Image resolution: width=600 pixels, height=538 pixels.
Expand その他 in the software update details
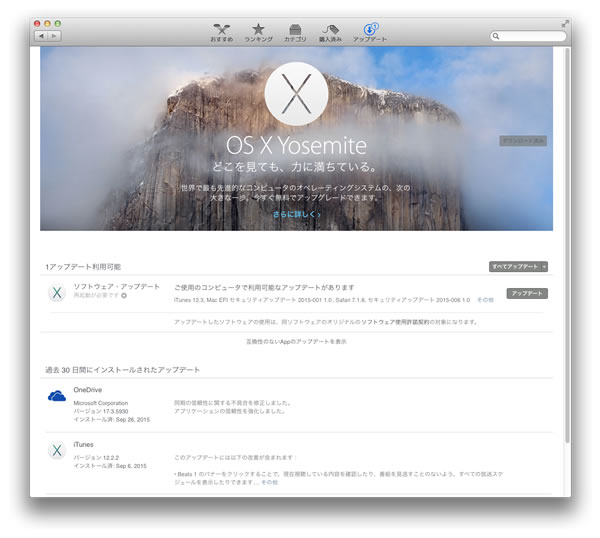(x=485, y=300)
